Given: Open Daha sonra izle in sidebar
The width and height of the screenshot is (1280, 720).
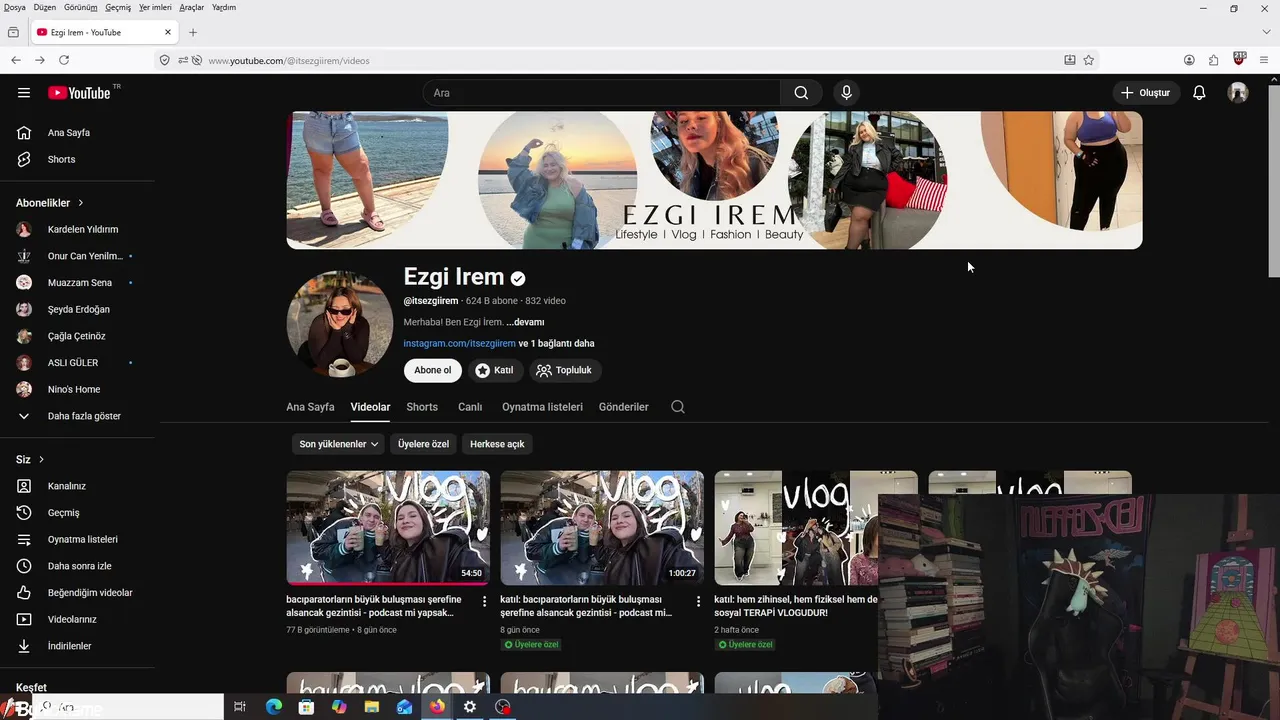Looking at the screenshot, I should coord(77,566).
